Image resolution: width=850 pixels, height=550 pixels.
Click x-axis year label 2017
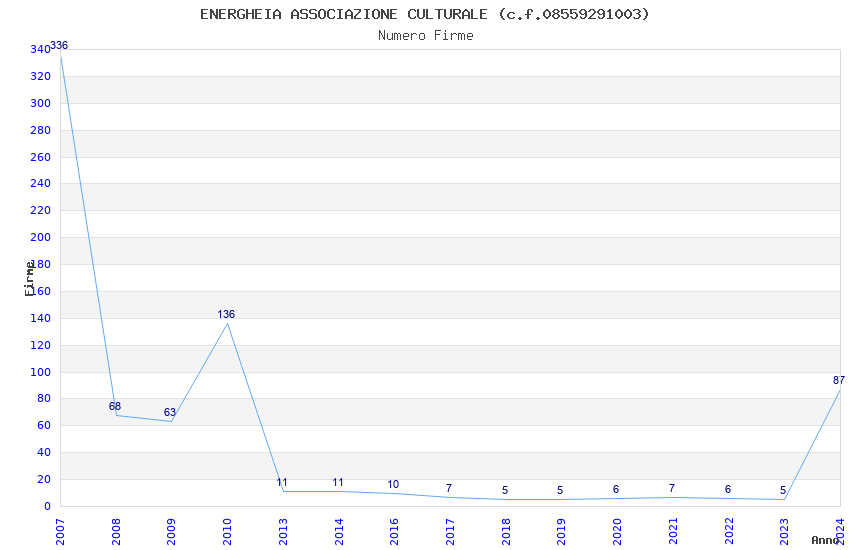pyautogui.click(x=450, y=532)
